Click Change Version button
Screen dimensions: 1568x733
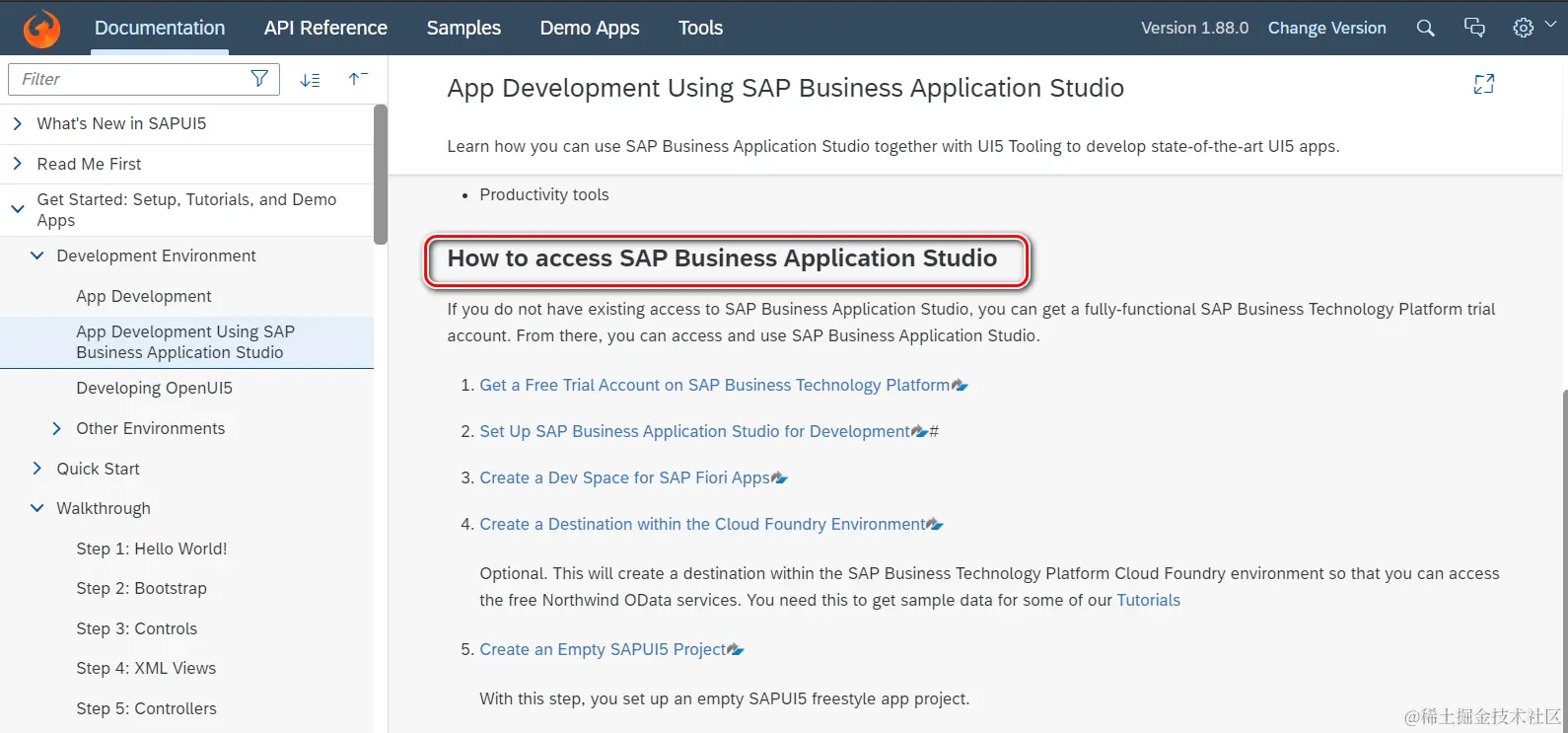tap(1326, 28)
